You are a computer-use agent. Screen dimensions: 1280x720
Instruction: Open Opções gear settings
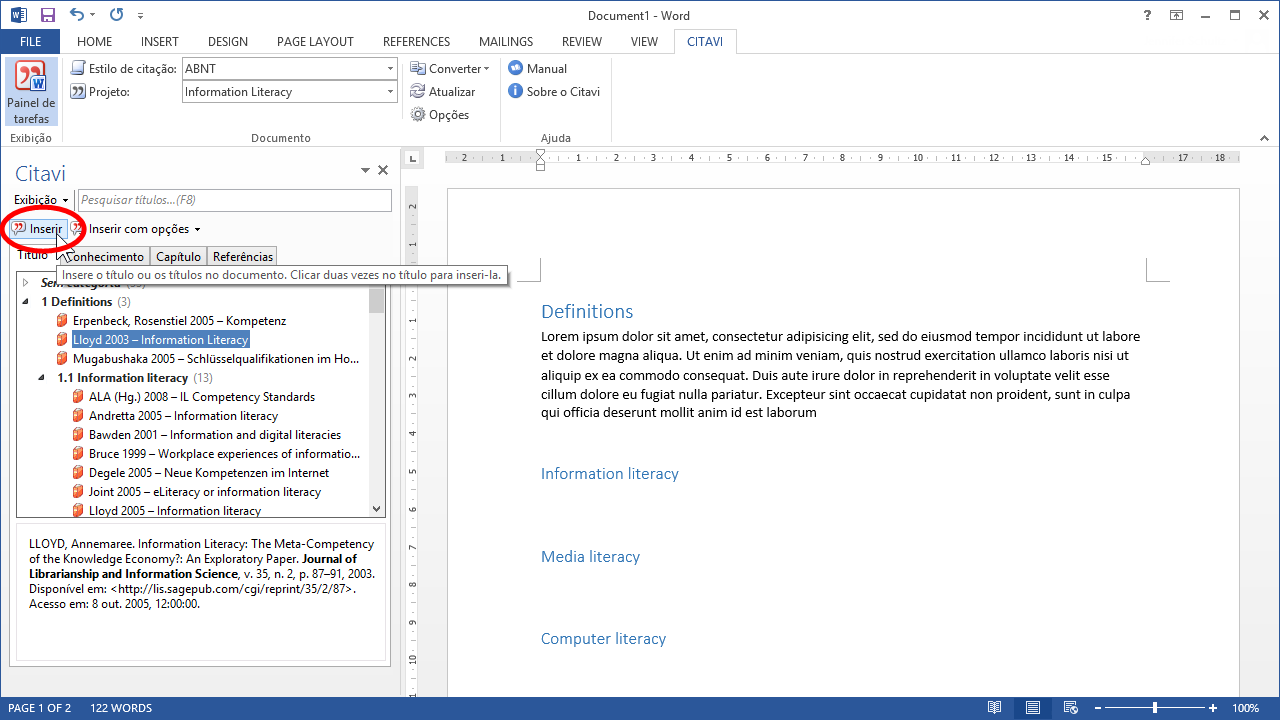[x=440, y=115]
